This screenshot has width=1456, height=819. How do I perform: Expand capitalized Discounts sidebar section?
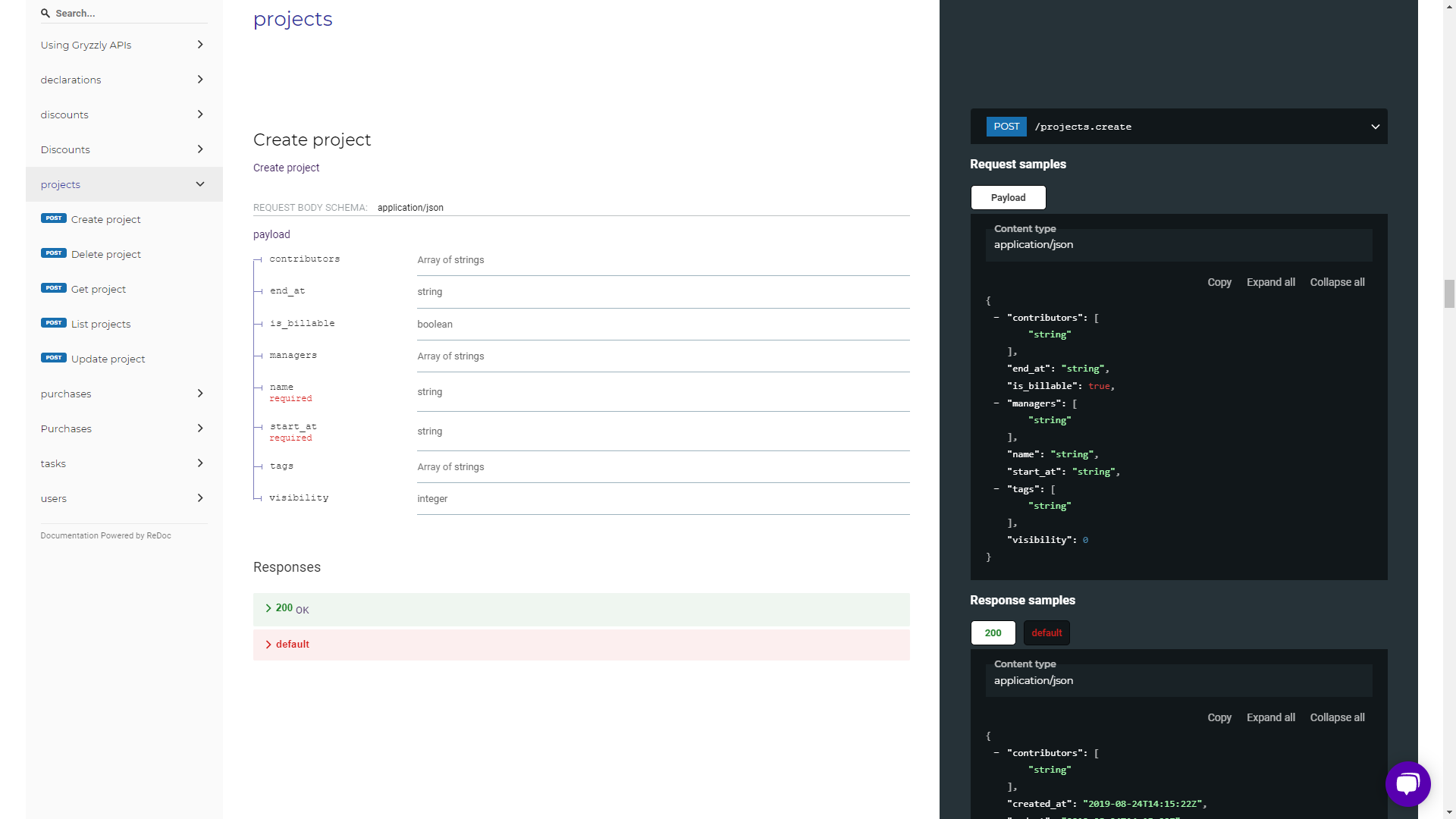tap(124, 149)
